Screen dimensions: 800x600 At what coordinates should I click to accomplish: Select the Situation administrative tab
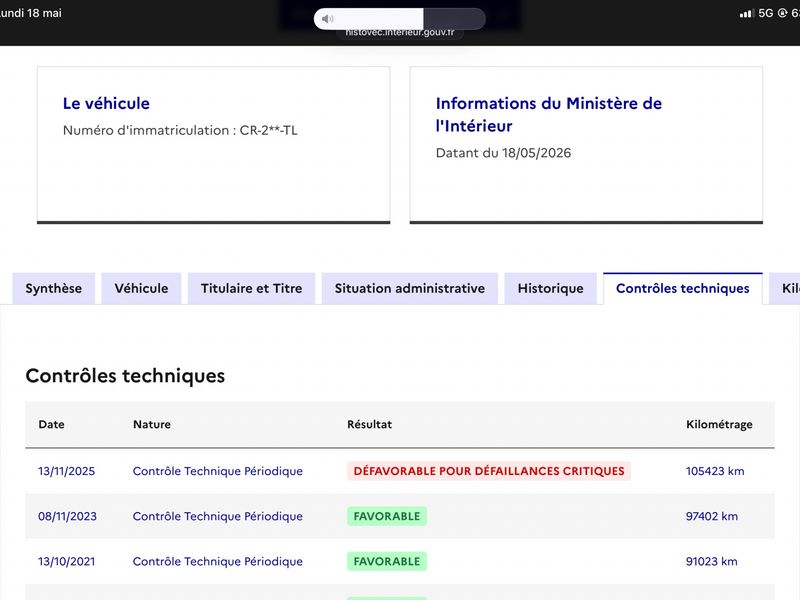tap(410, 288)
